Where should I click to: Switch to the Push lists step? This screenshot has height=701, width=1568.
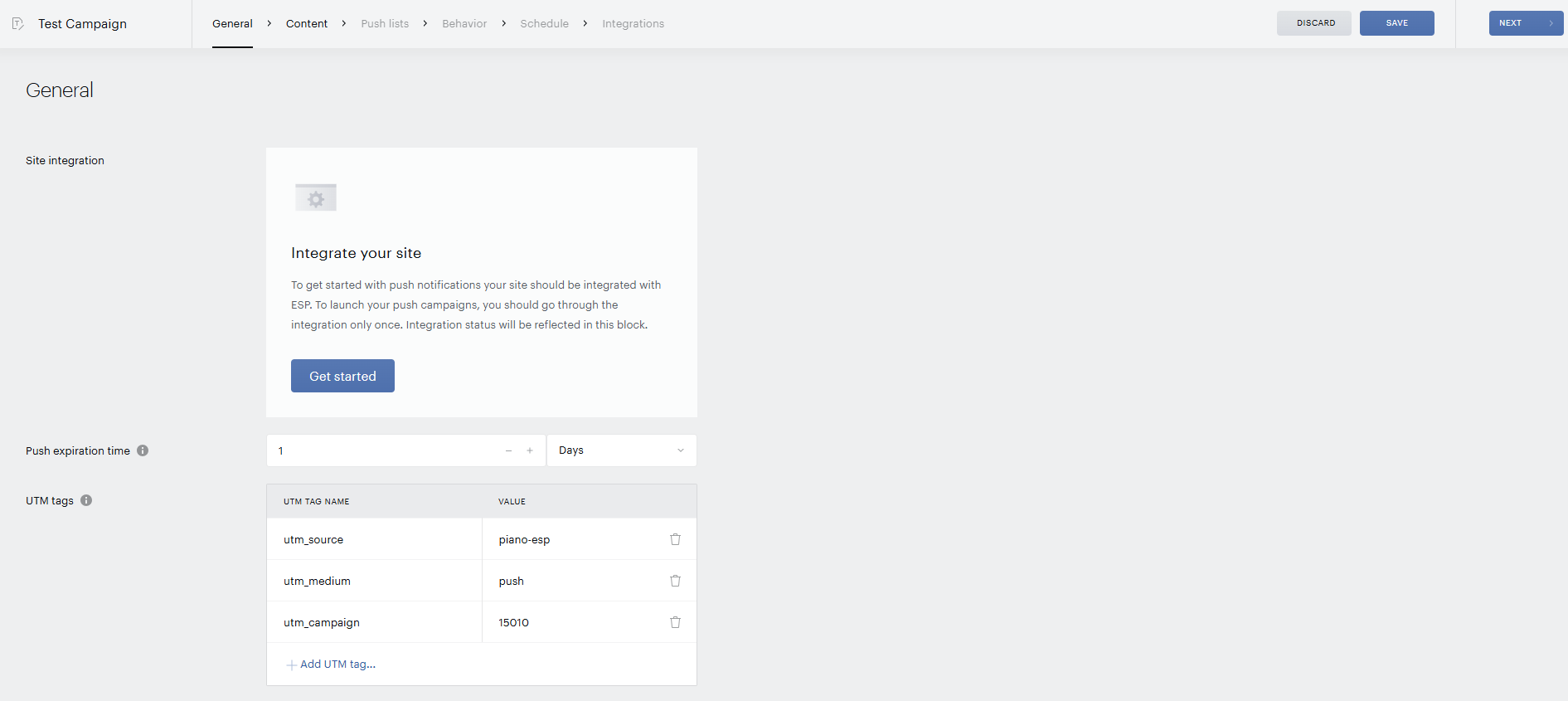[x=385, y=23]
